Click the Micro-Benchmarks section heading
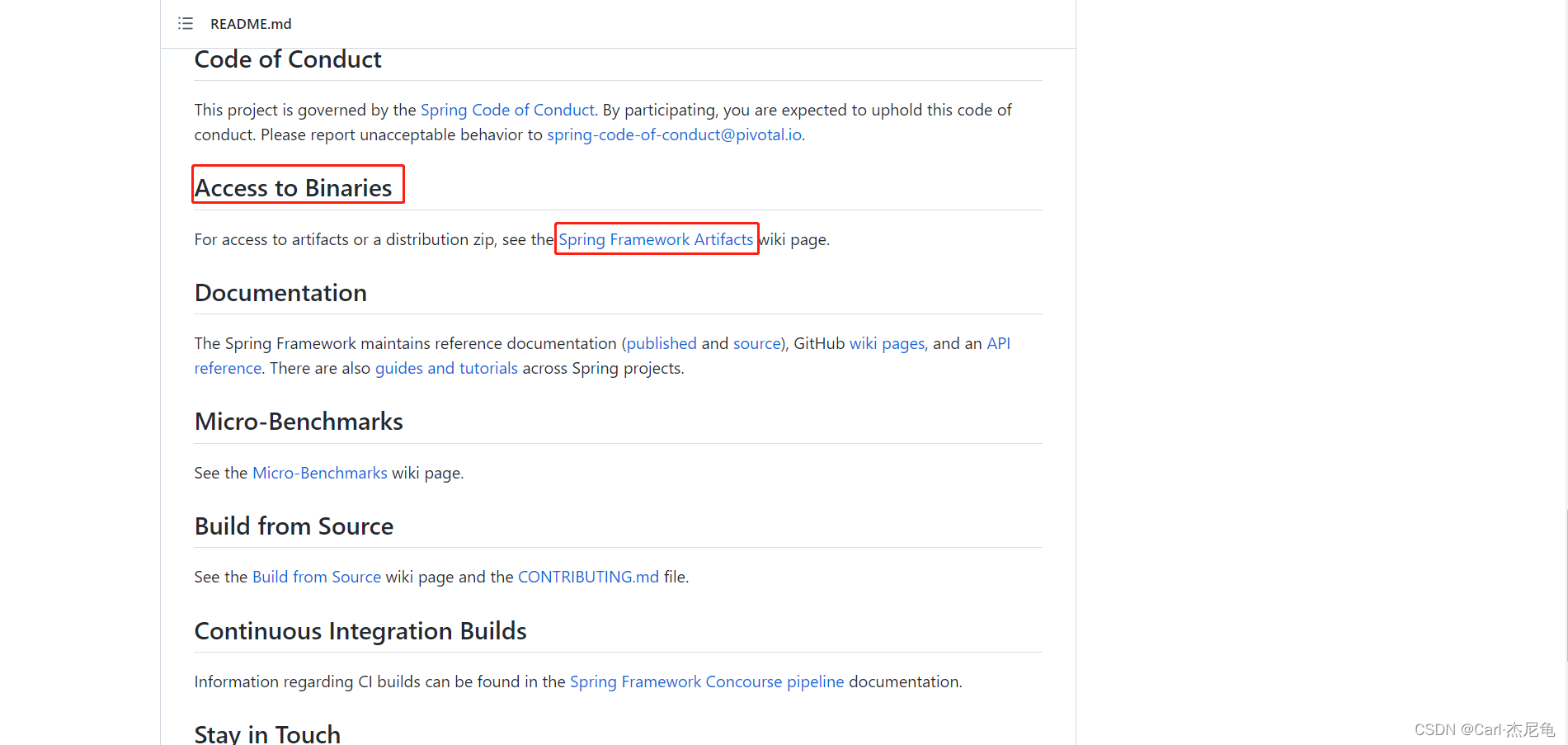This screenshot has height=745, width=1568. (x=299, y=422)
